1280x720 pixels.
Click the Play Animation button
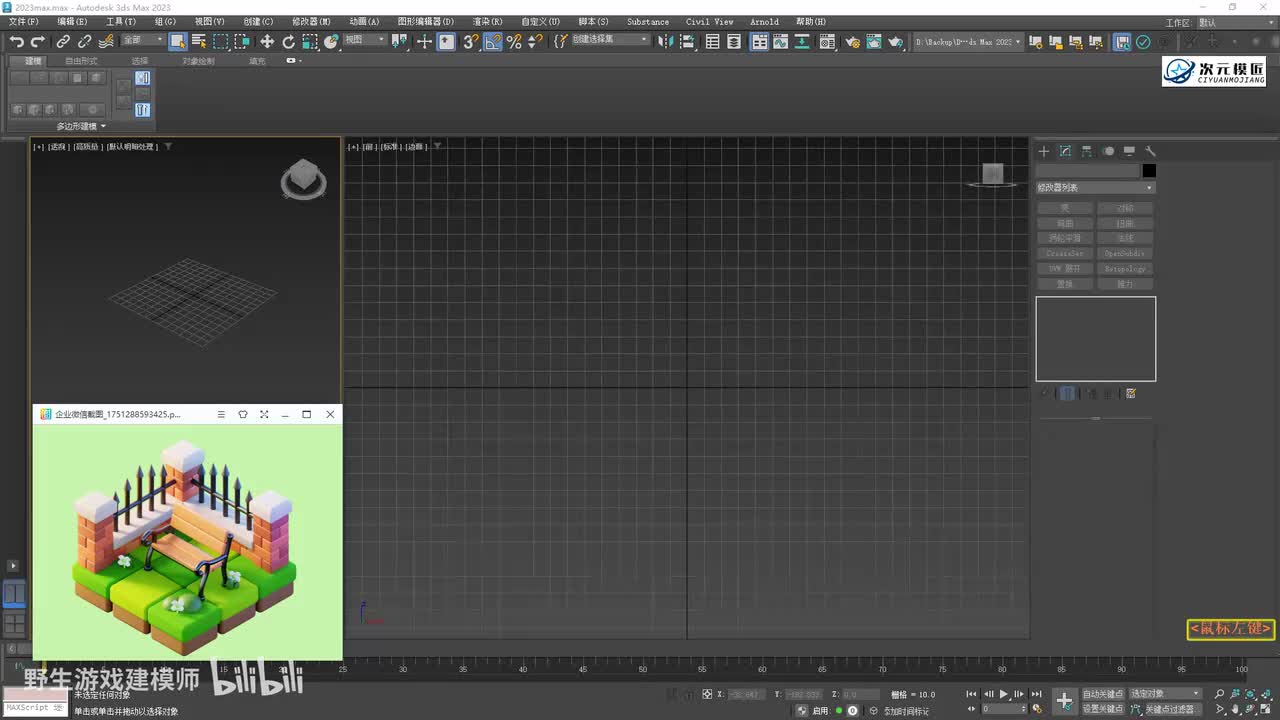(x=1004, y=694)
